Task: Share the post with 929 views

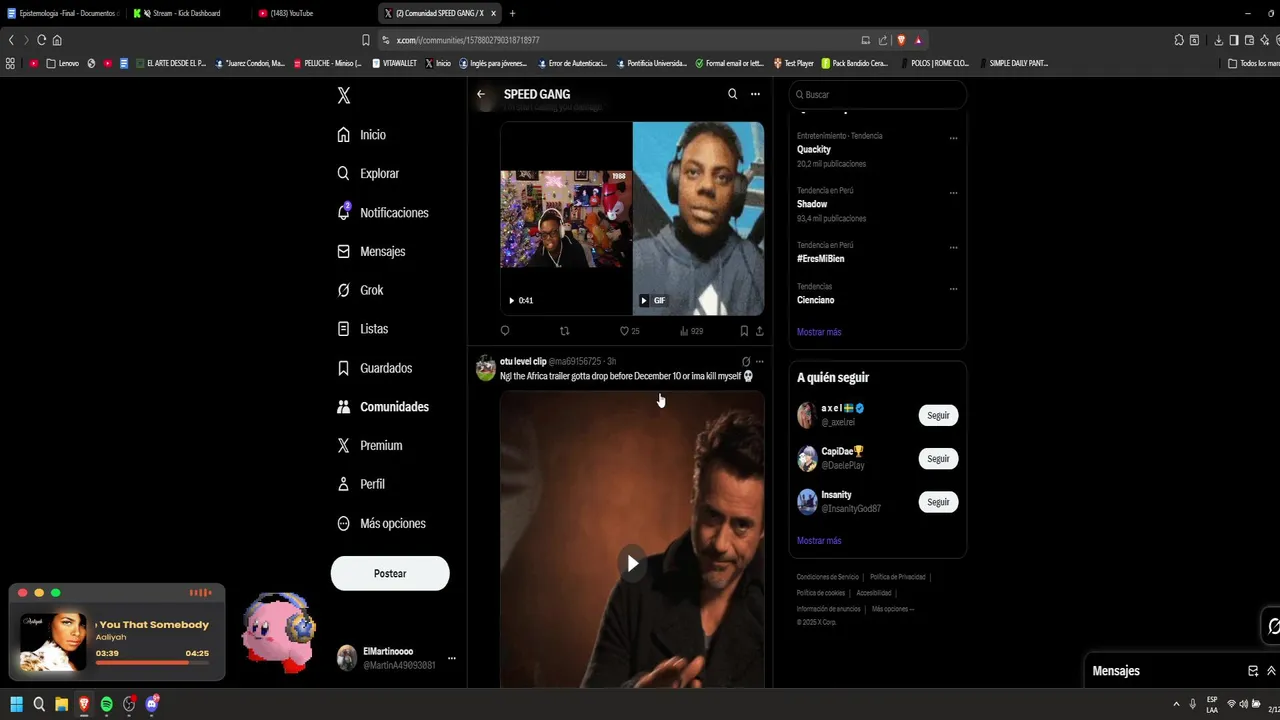Action: coord(759,331)
